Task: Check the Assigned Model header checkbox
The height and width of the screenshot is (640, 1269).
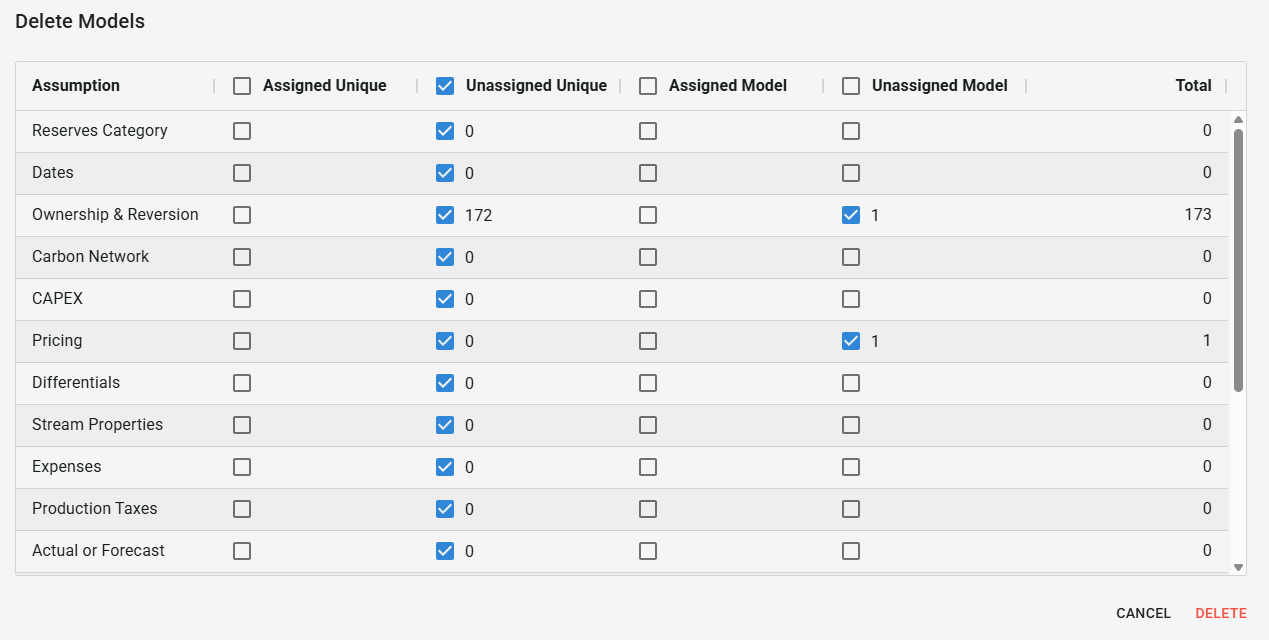Action: pyautogui.click(x=648, y=86)
